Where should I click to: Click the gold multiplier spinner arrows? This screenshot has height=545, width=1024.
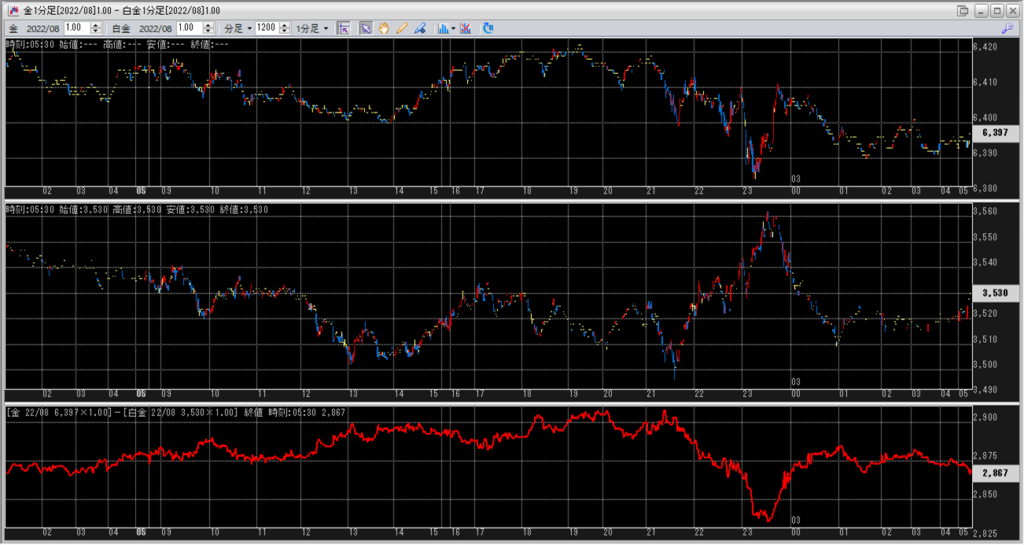click(96, 28)
